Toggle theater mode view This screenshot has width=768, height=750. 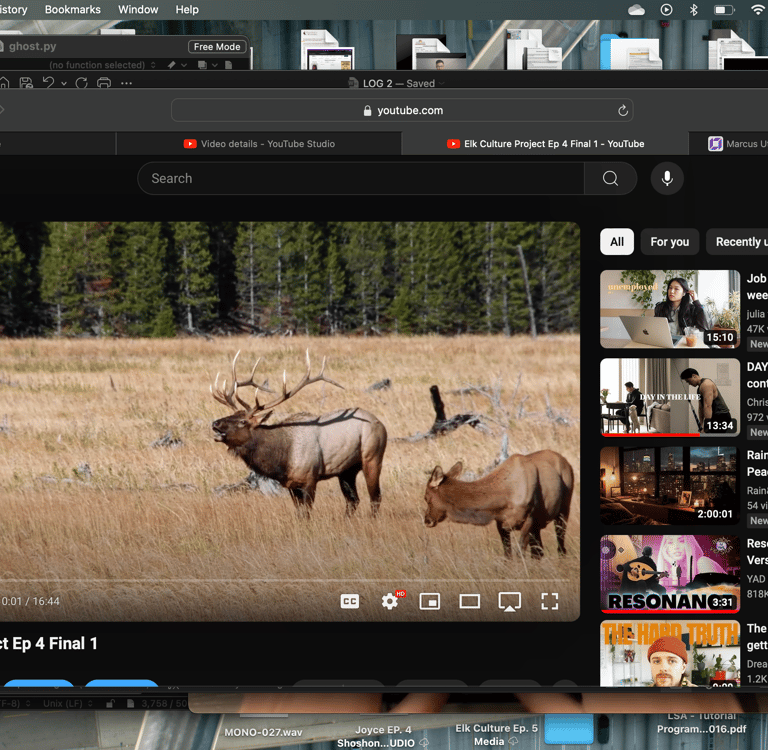[469, 602]
